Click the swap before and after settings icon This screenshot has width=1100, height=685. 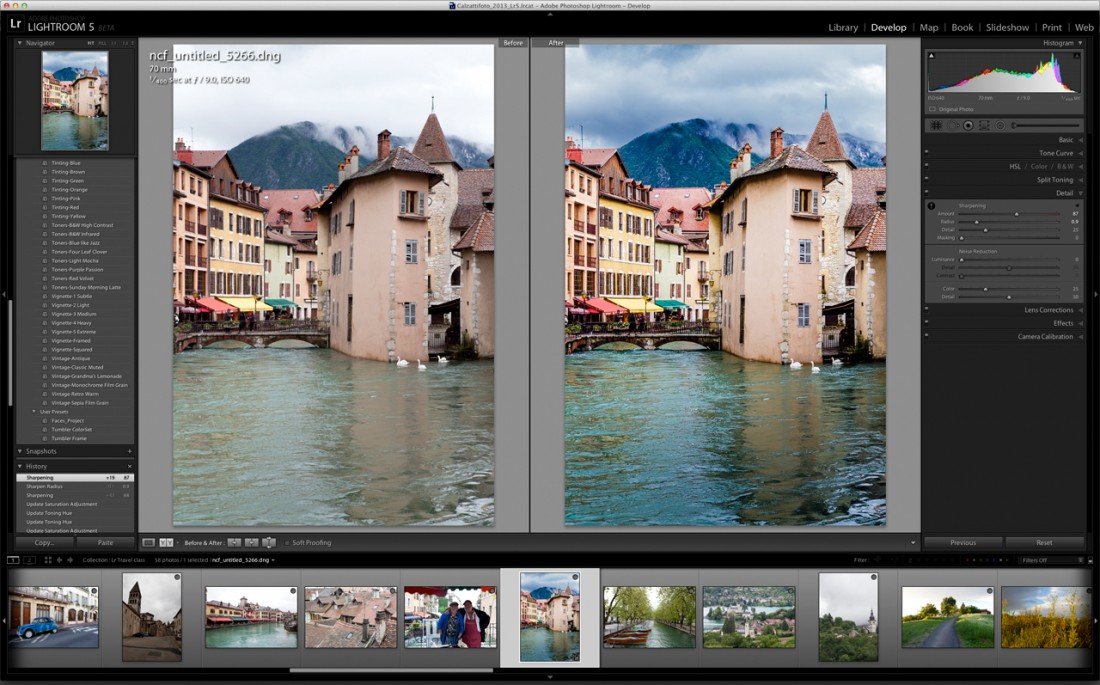269,542
